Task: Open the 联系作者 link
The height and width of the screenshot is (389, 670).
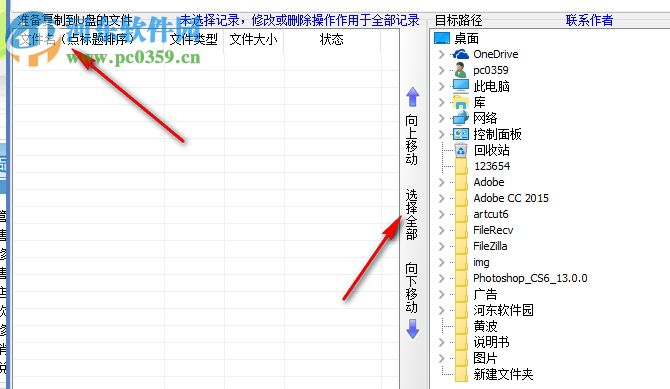Action: tap(589, 20)
